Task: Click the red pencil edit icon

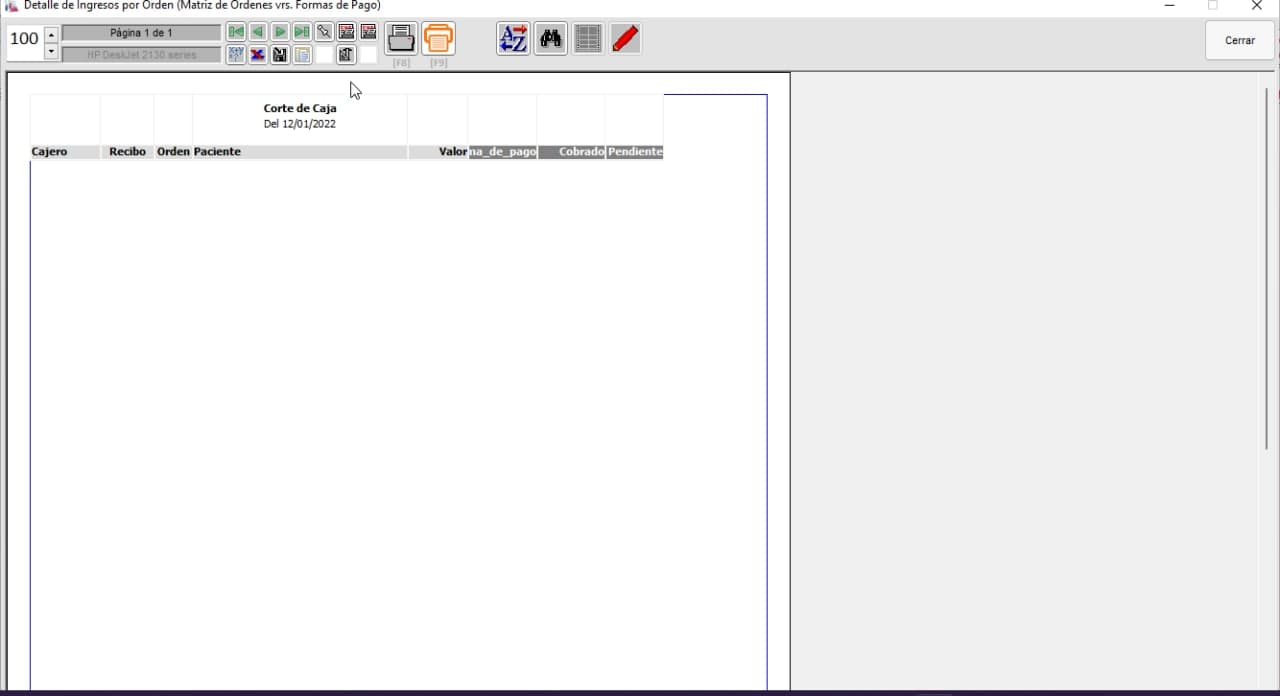Action: coord(625,39)
